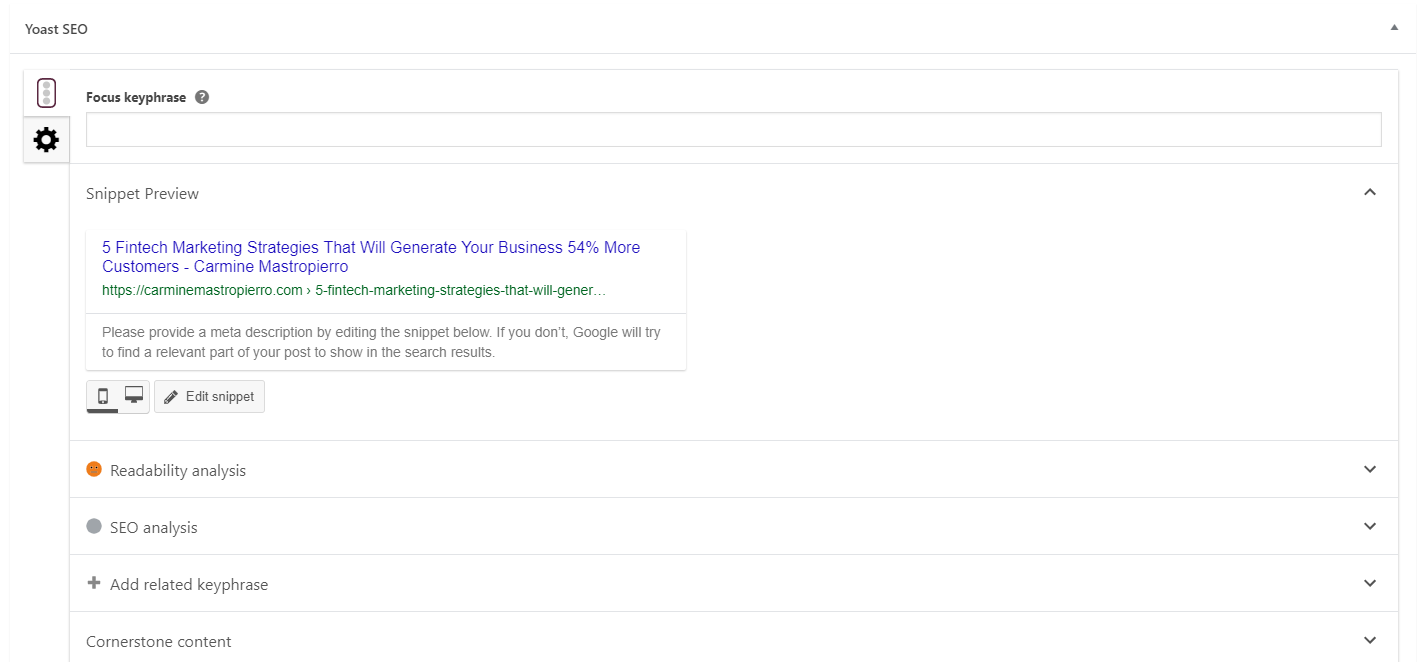This screenshot has height=662, width=1427.
Task: Click the plus icon beside Add related keyphrase
Action: click(94, 583)
